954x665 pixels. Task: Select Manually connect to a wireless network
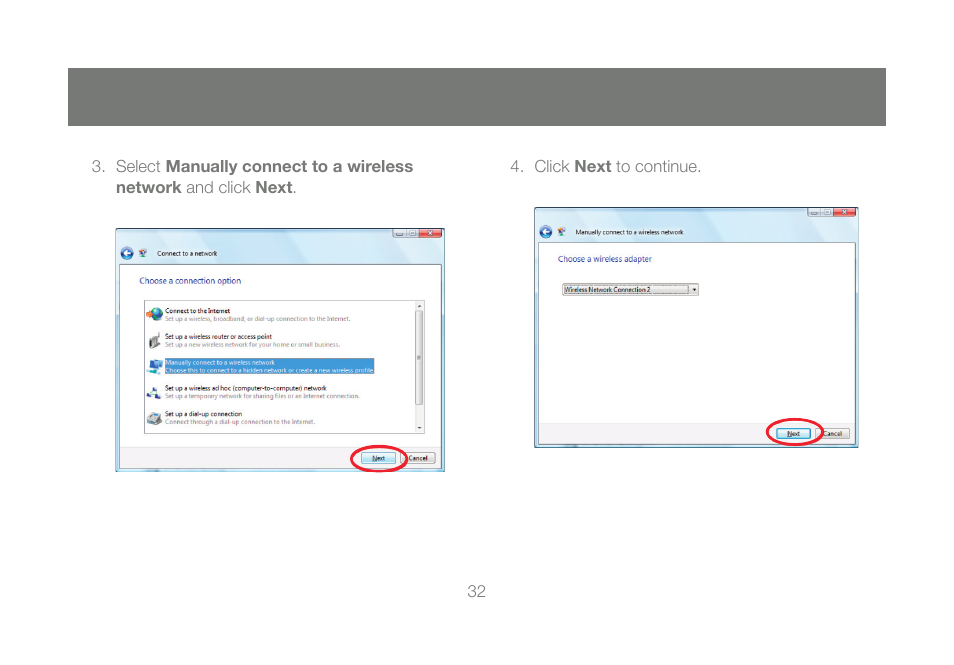pyautogui.click(x=269, y=366)
